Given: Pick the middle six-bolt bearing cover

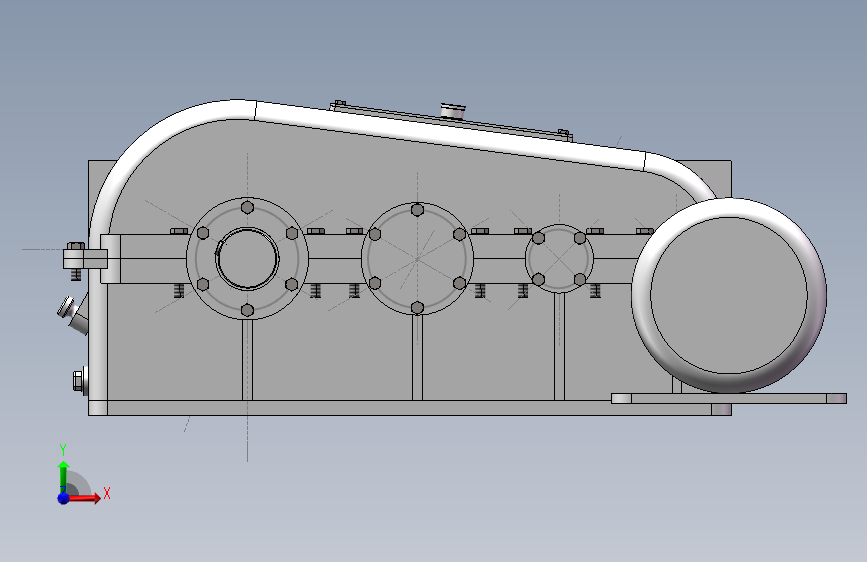Looking at the screenshot, I should click(417, 258).
